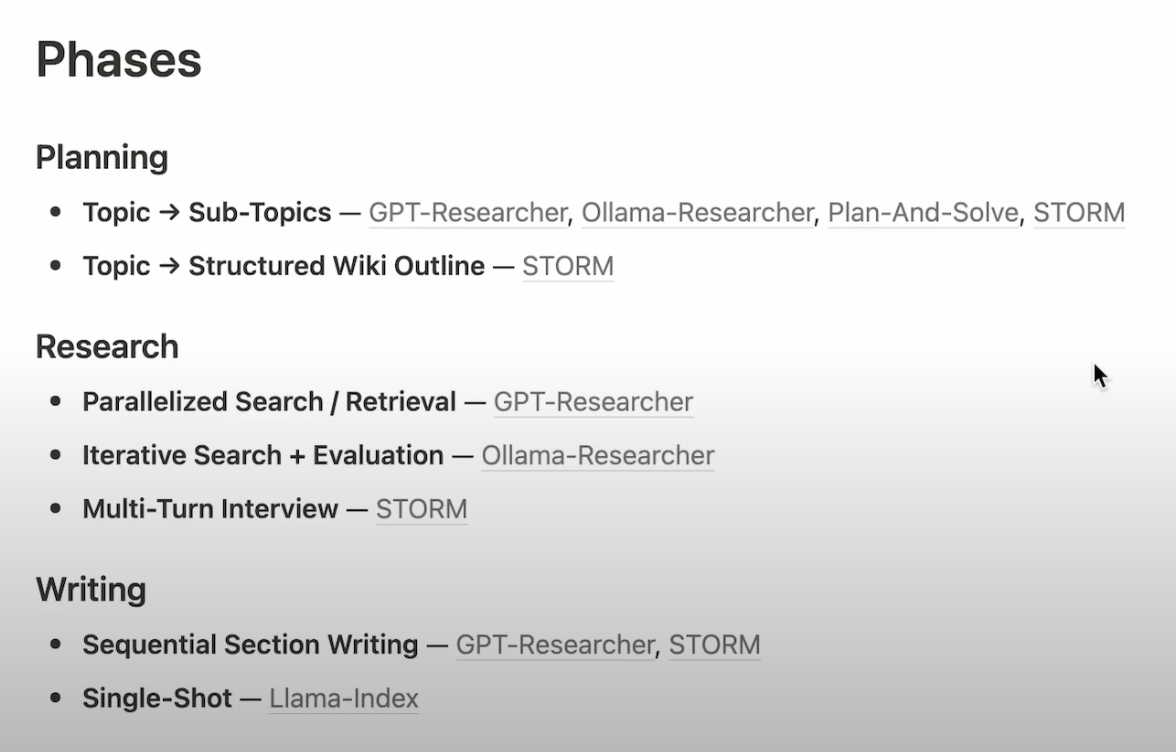Click the Multi-Turn Interview bold text

click(x=210, y=509)
